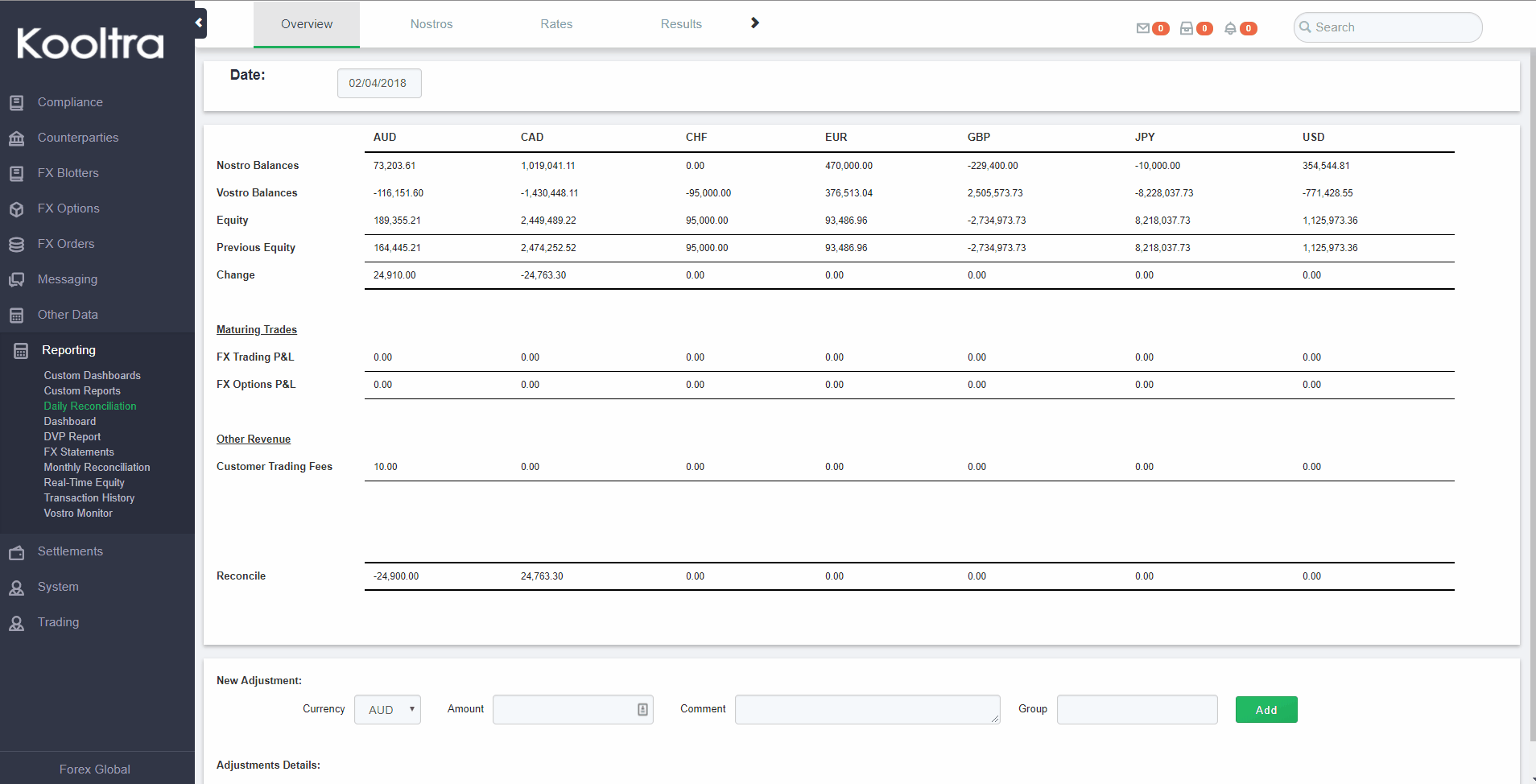Open Custom Reports link
This screenshot has width=1536, height=784.
pos(82,391)
